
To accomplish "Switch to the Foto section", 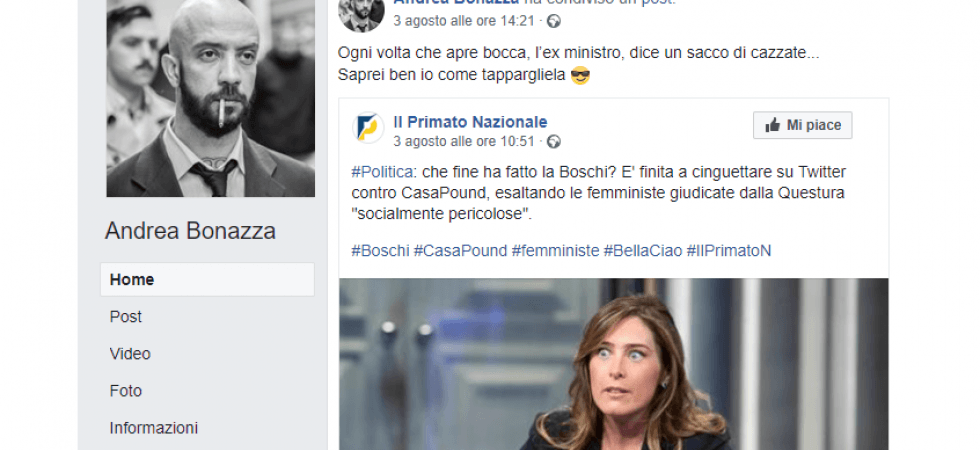I will (126, 391).
